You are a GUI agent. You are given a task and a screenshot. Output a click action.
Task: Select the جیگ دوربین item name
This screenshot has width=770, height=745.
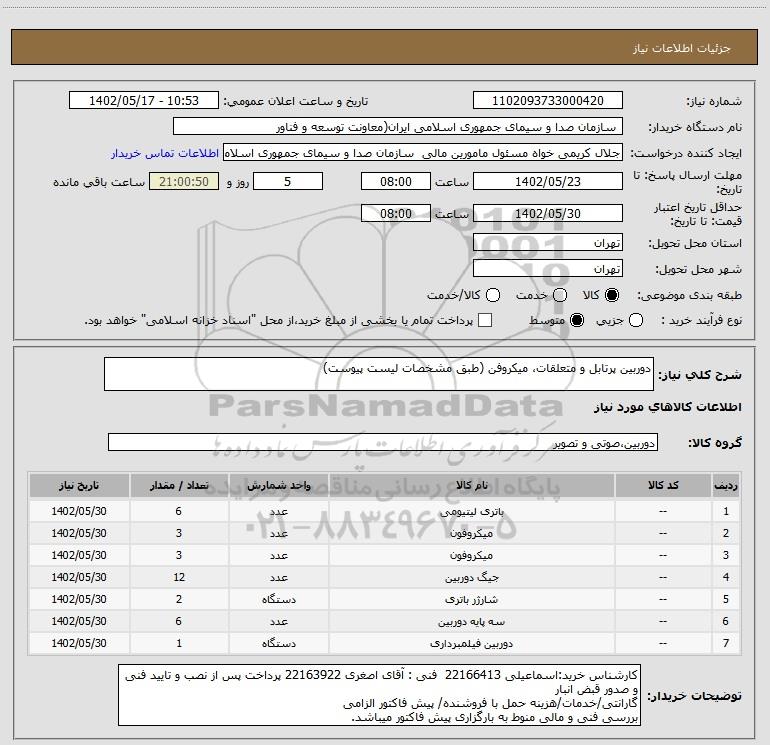pos(471,578)
